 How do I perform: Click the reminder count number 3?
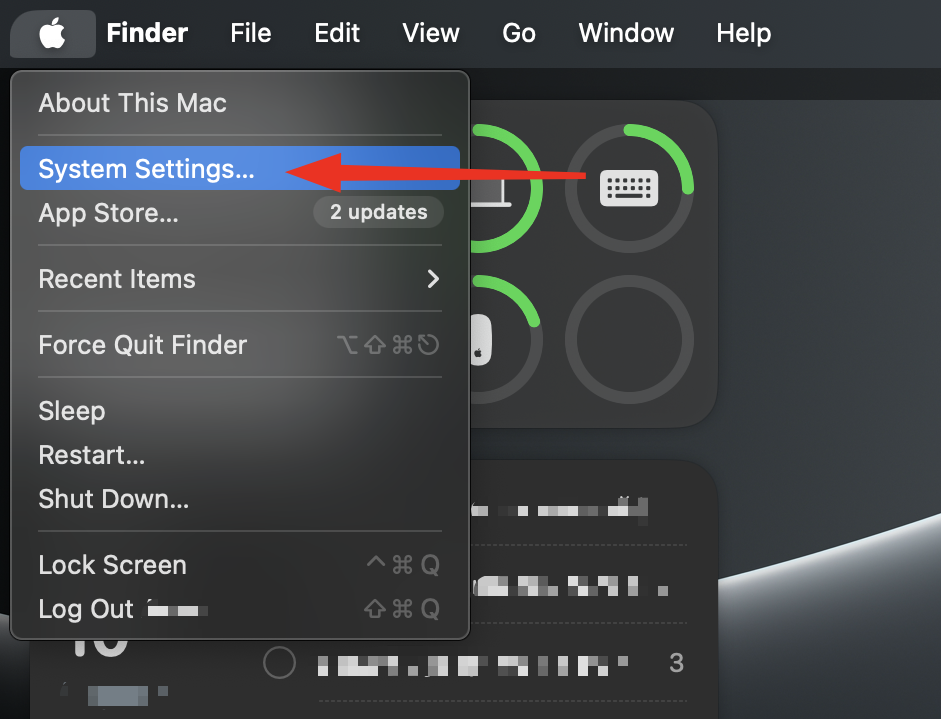676,663
